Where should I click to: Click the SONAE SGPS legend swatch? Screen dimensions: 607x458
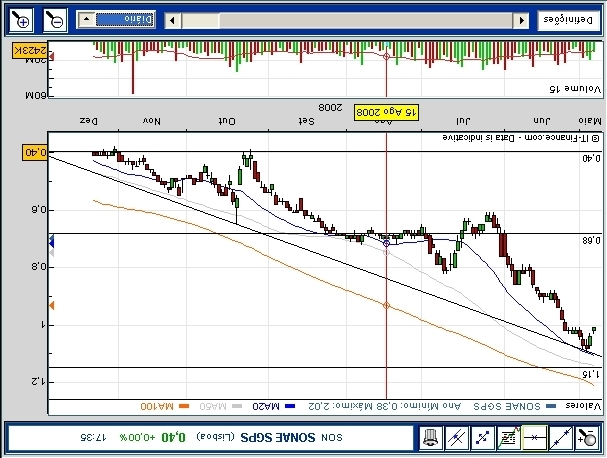pos(550,406)
